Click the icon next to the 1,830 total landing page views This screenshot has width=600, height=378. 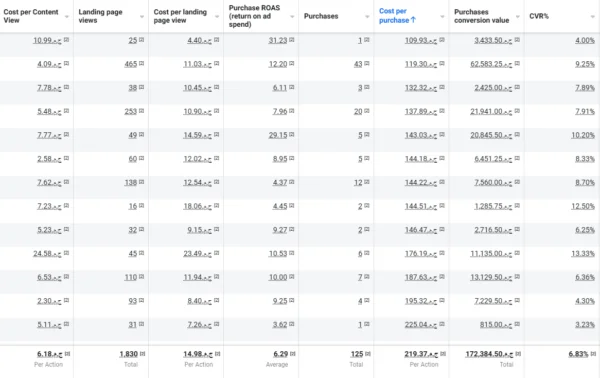tap(142, 354)
